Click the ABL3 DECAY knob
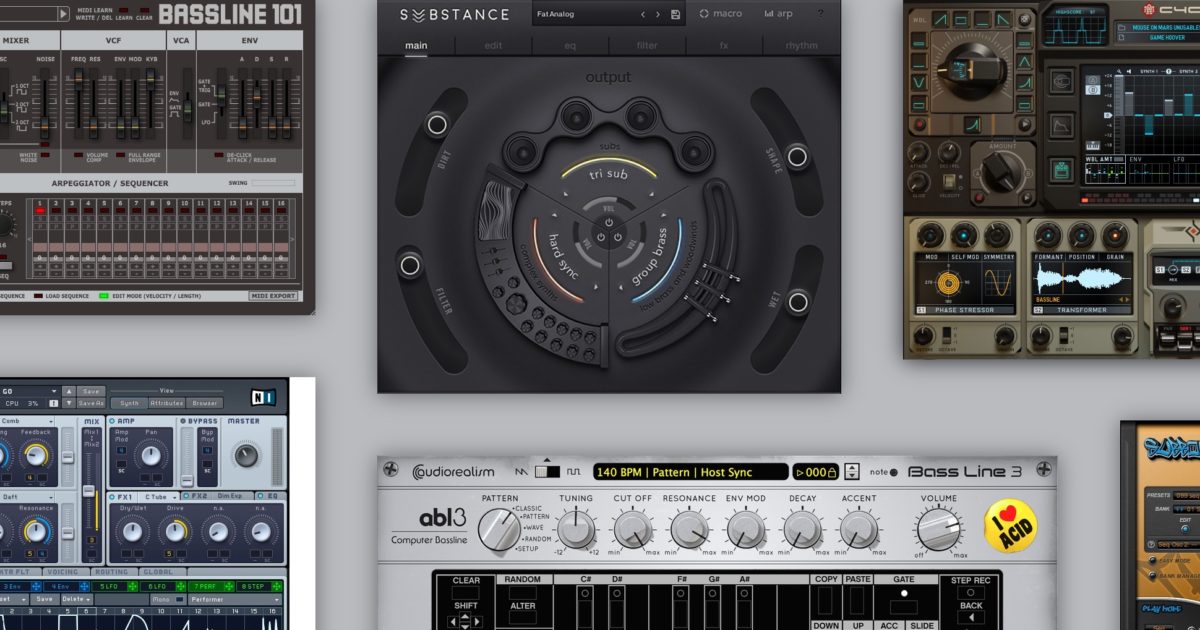This screenshot has width=1200, height=630. coord(802,528)
